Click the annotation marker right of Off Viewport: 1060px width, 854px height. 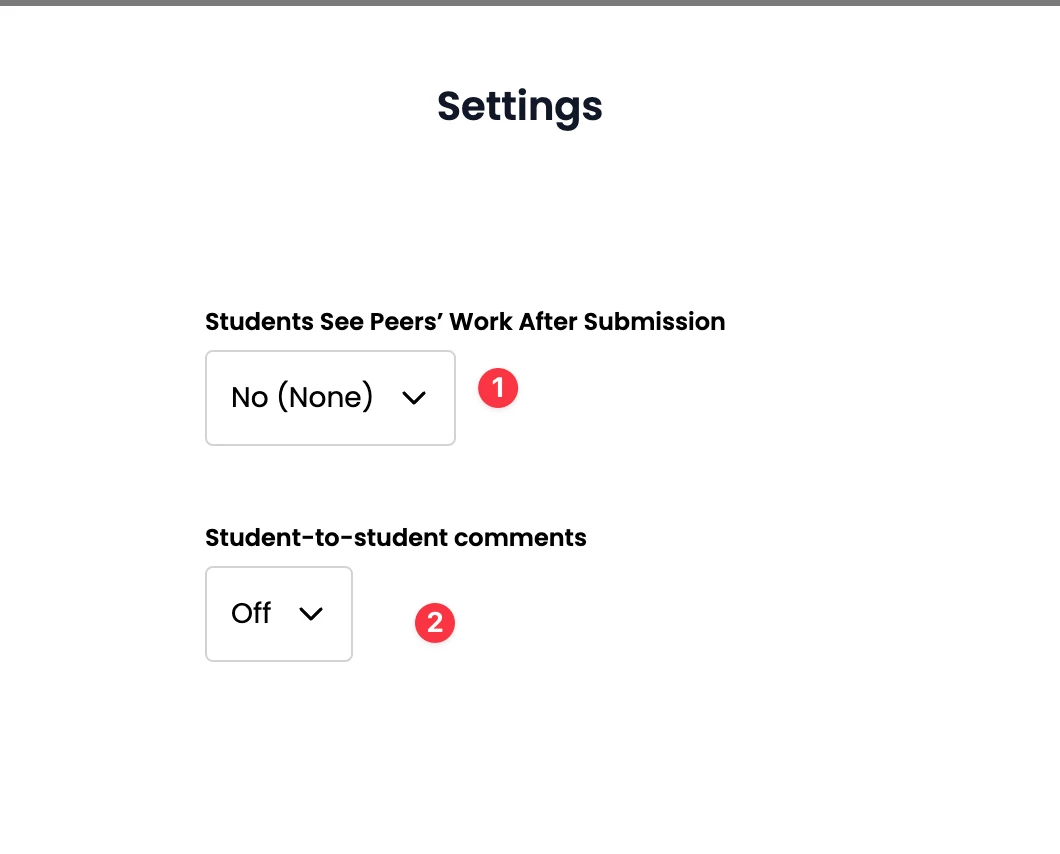tap(435, 623)
